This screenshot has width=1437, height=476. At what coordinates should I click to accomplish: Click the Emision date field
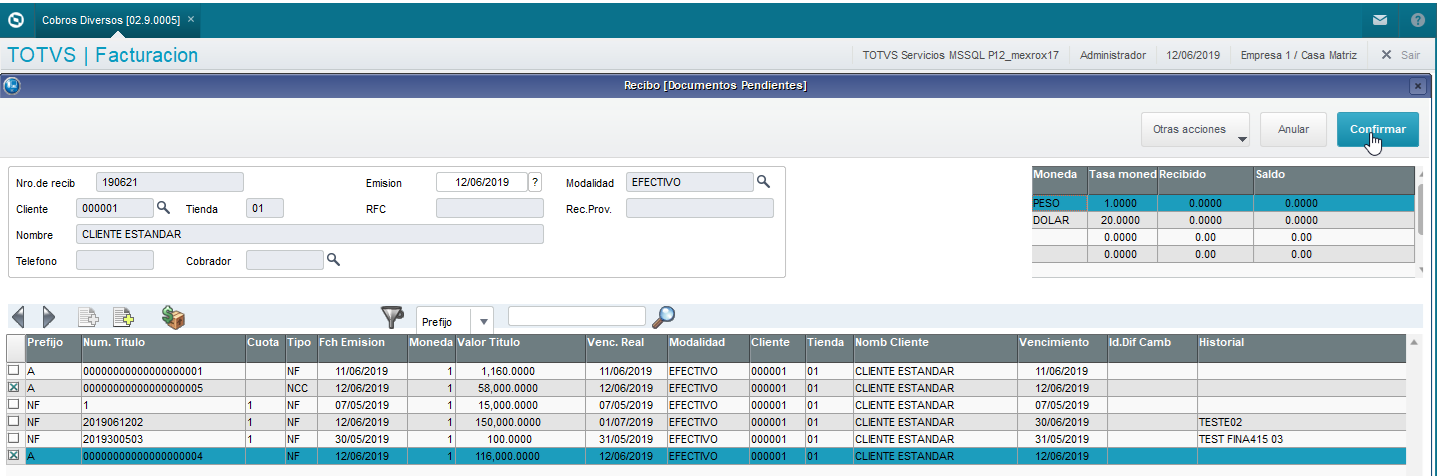tap(482, 182)
